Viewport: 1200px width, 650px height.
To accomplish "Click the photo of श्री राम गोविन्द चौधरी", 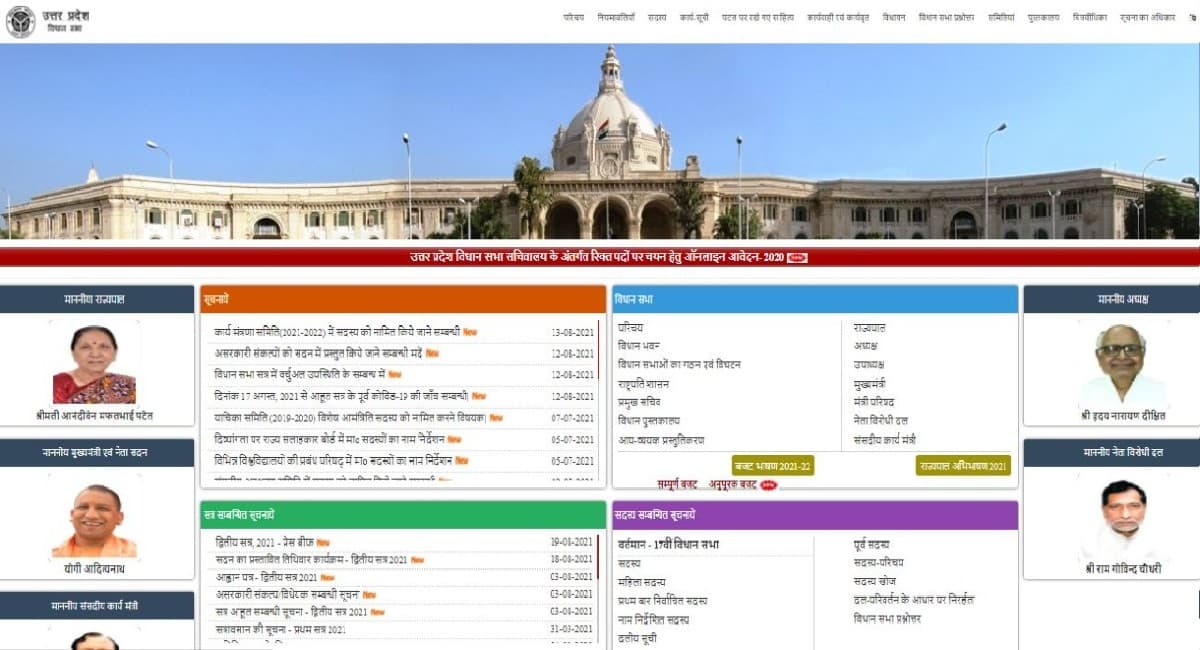I will click(x=1122, y=518).
